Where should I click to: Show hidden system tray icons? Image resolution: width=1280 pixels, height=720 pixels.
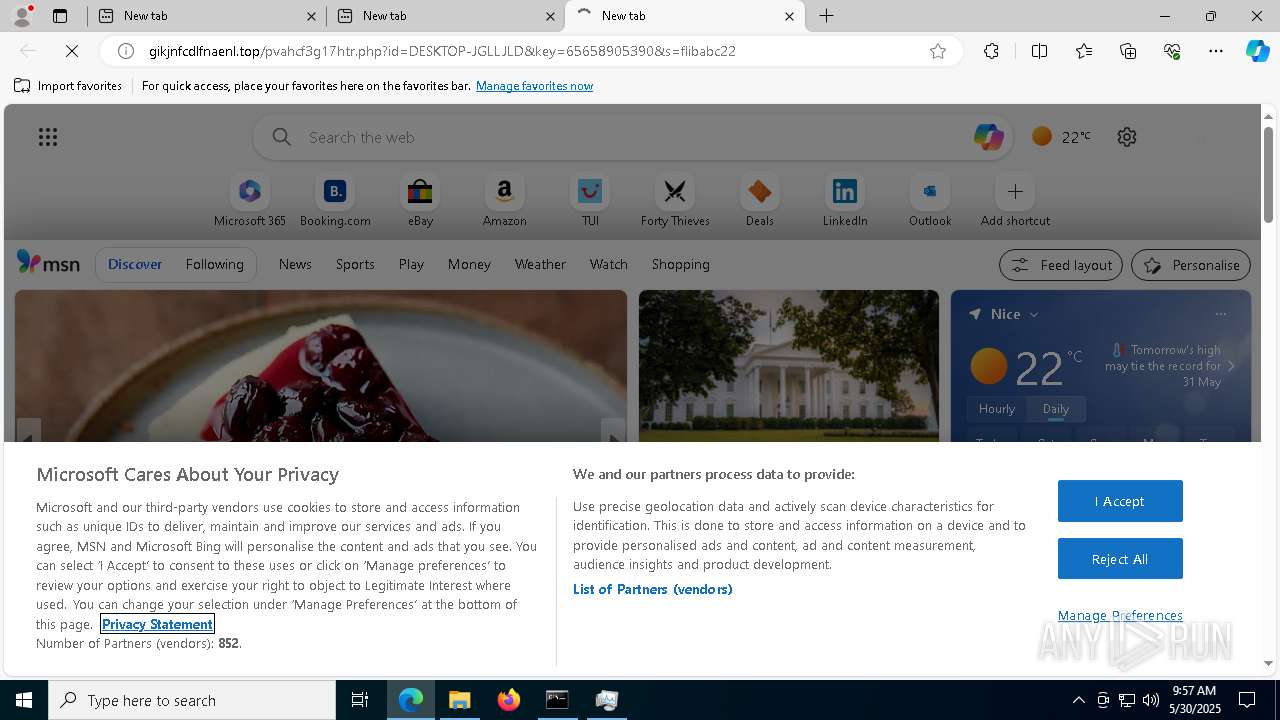click(1078, 700)
